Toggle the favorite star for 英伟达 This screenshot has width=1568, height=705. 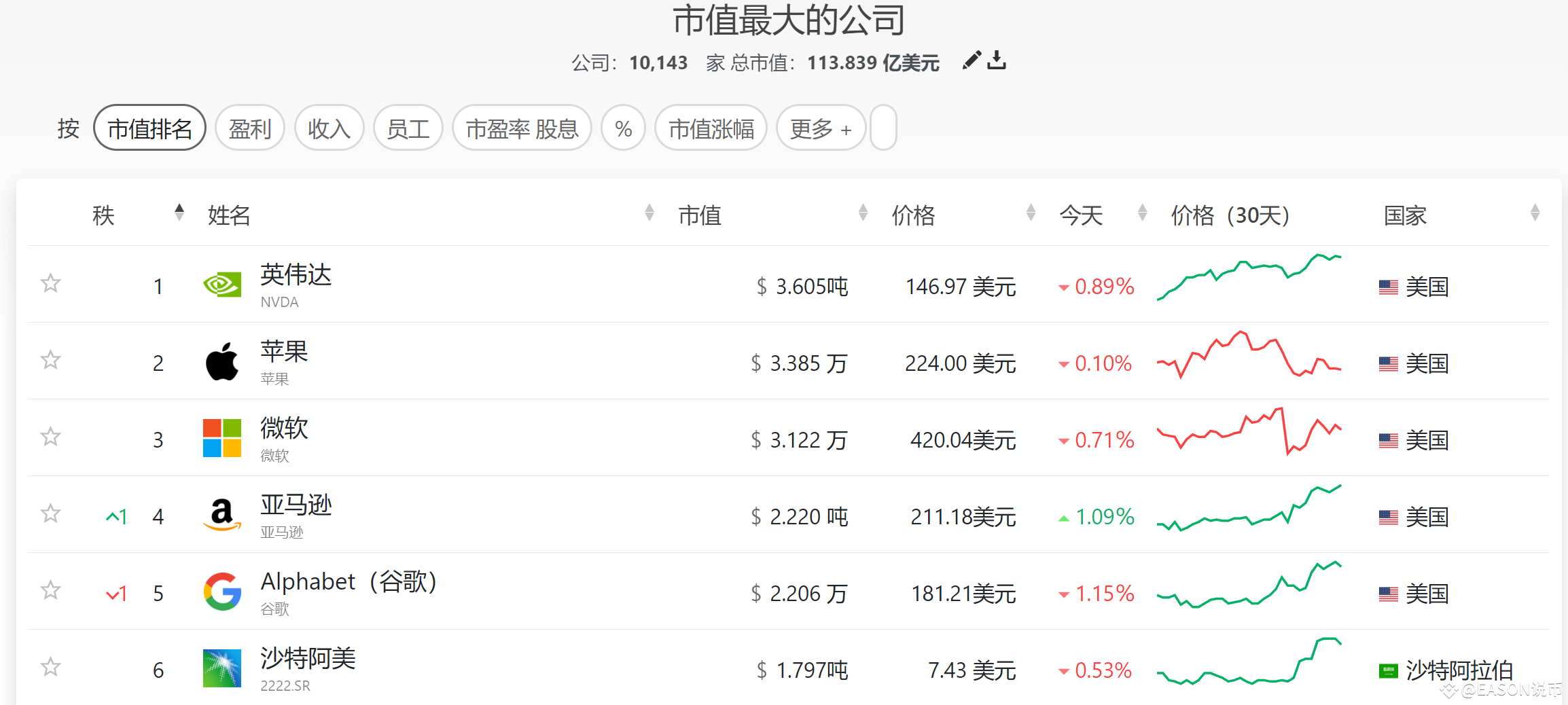click(50, 283)
